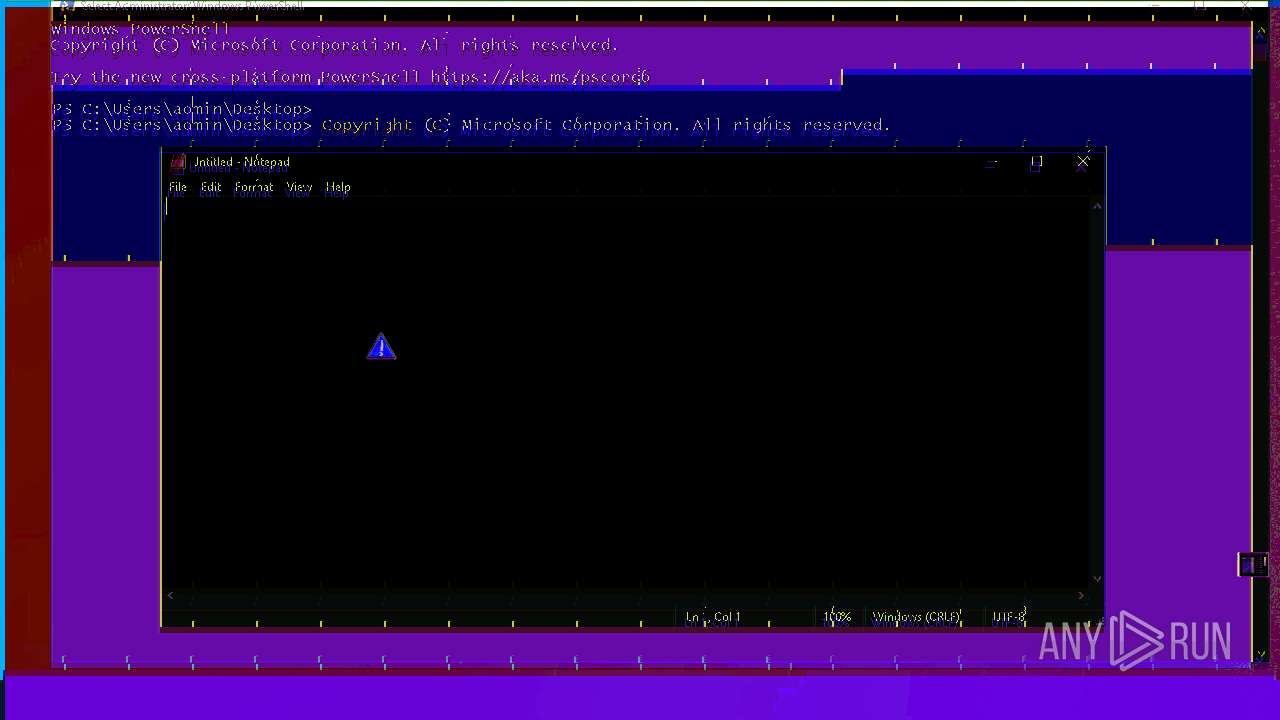Maximize the Untitled Notepad window
The height and width of the screenshot is (720, 1280).
pyautogui.click(x=1037, y=162)
